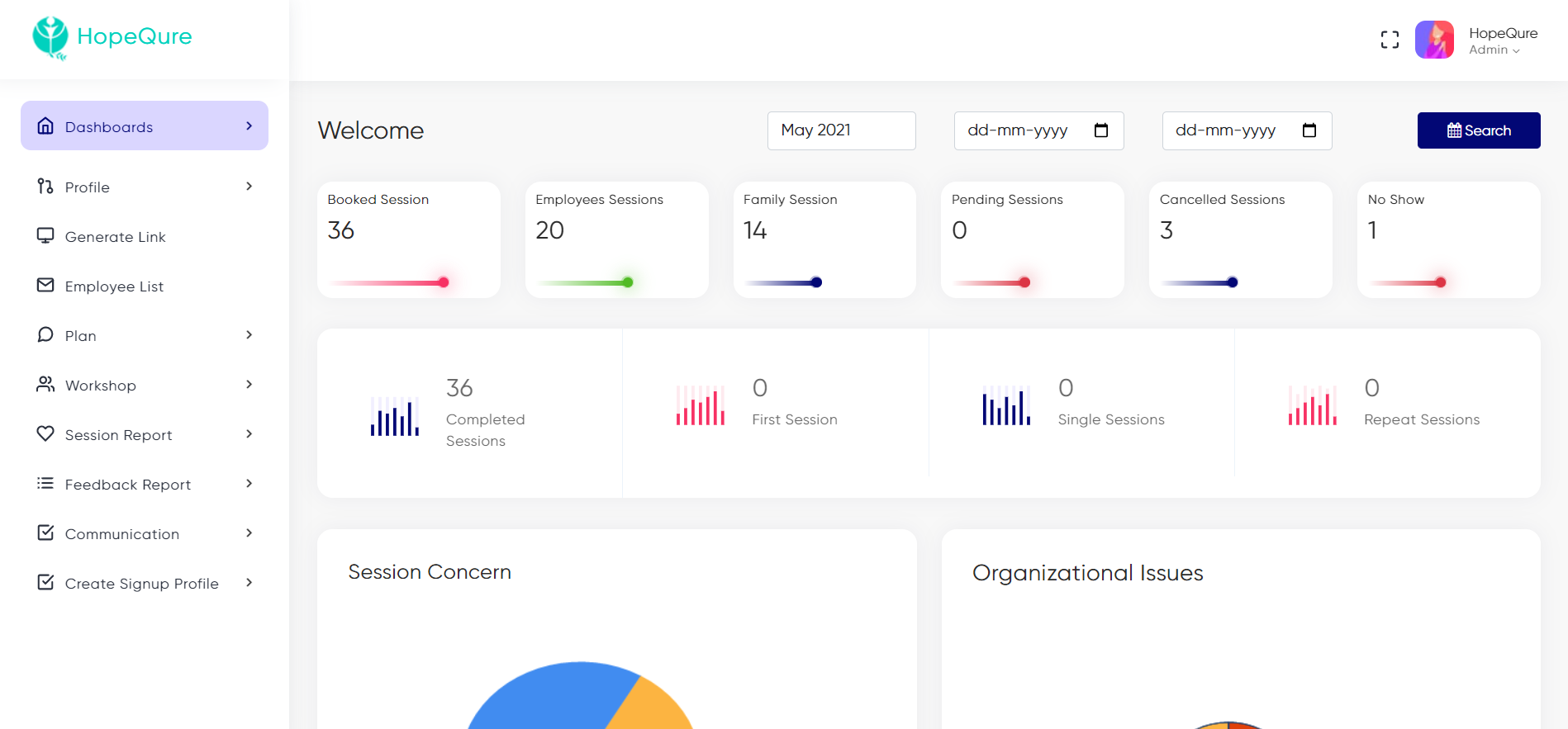Click the Generate Link monitor icon
This screenshot has height=729, width=1568.
(45, 236)
